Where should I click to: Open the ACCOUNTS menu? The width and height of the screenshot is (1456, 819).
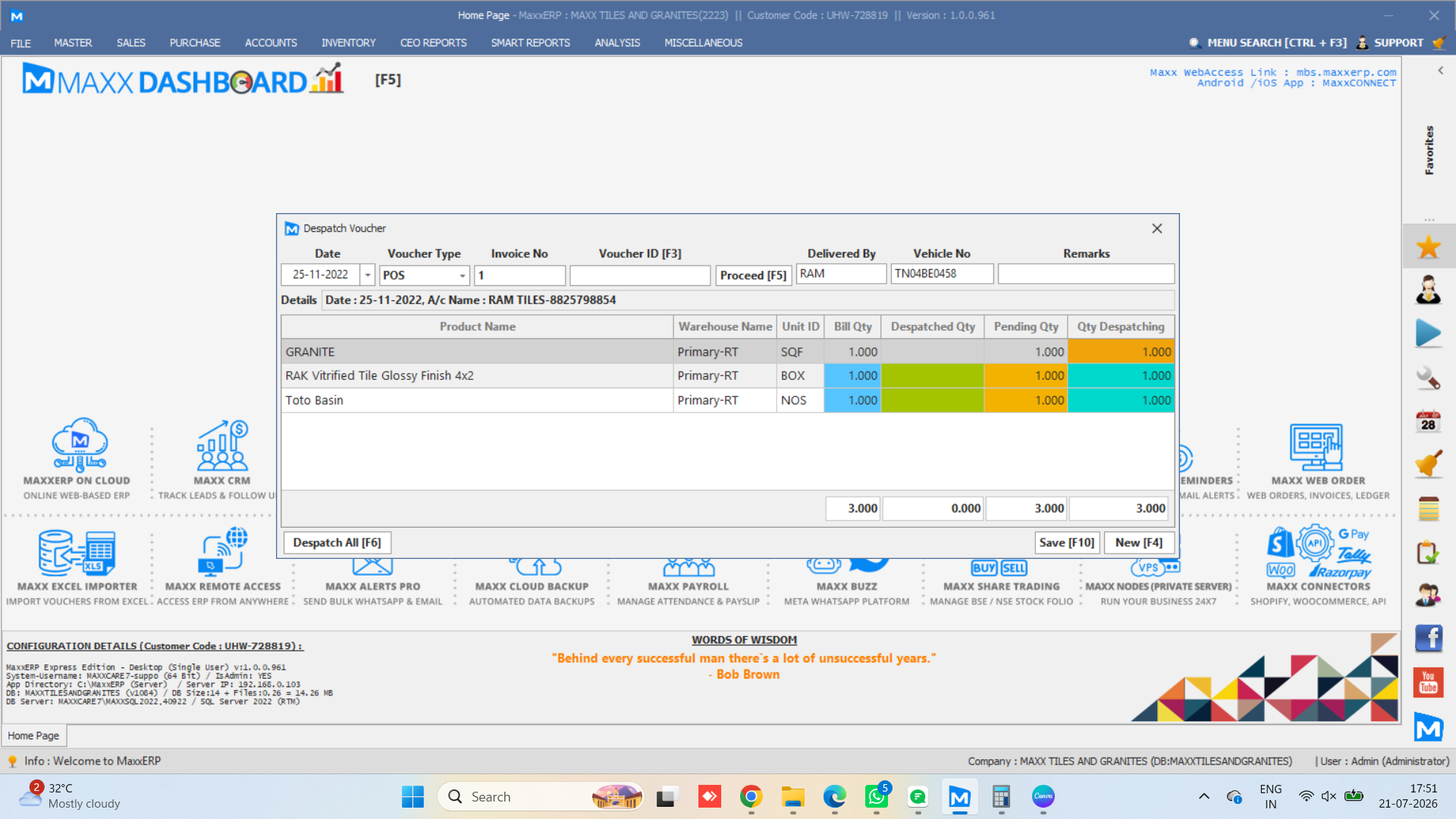[271, 43]
